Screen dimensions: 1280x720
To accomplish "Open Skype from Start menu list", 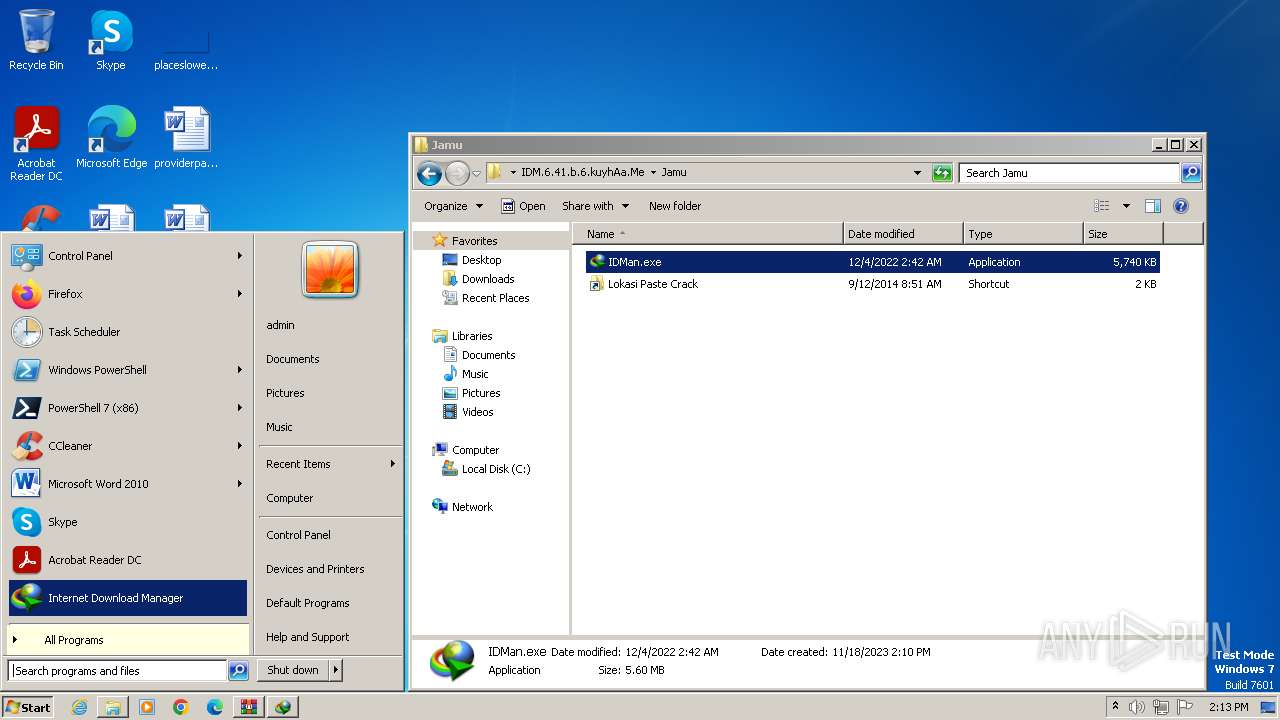I will click(127, 522).
